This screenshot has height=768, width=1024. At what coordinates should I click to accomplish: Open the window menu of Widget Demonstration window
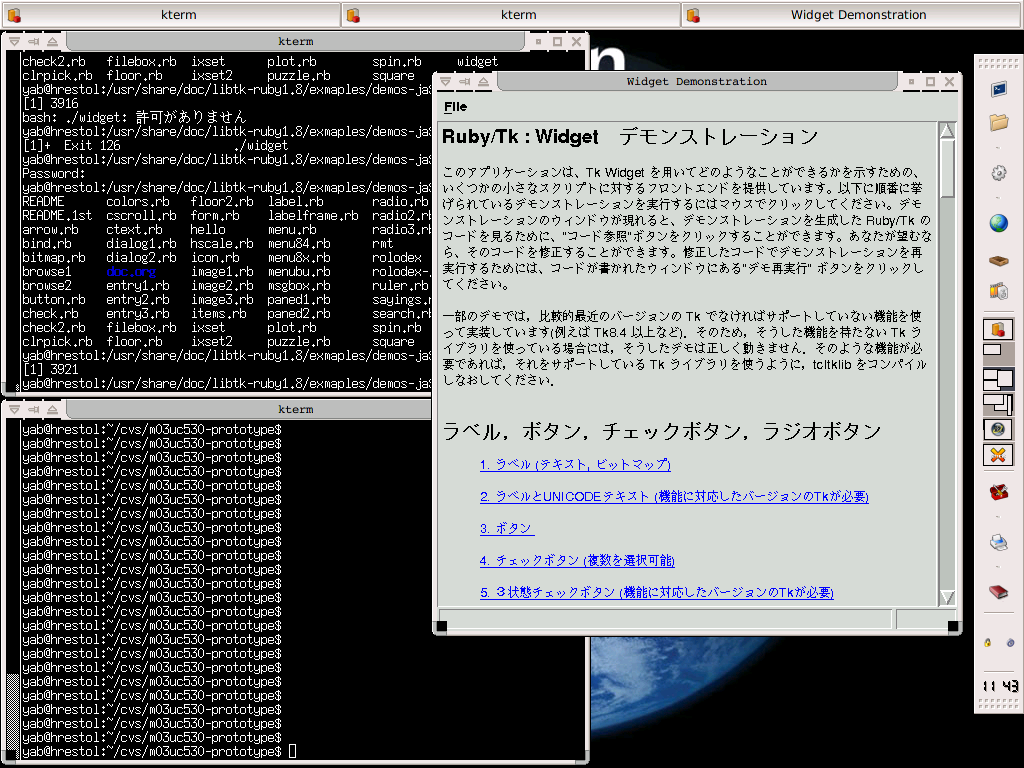point(445,82)
